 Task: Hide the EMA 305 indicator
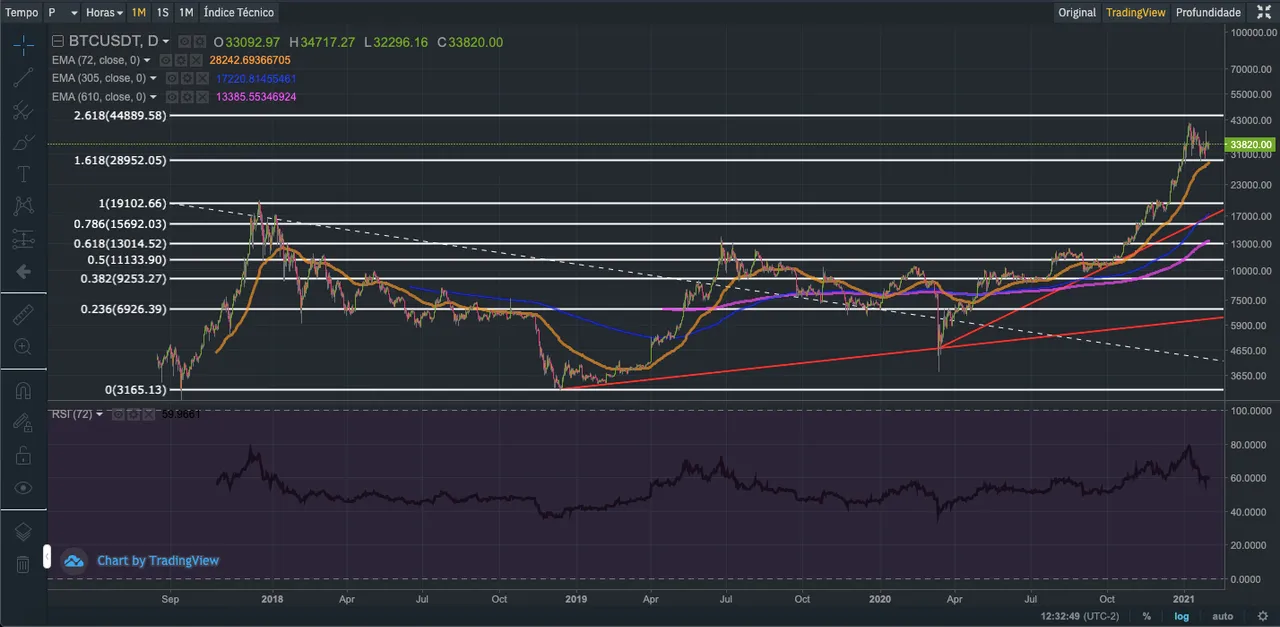click(172, 78)
